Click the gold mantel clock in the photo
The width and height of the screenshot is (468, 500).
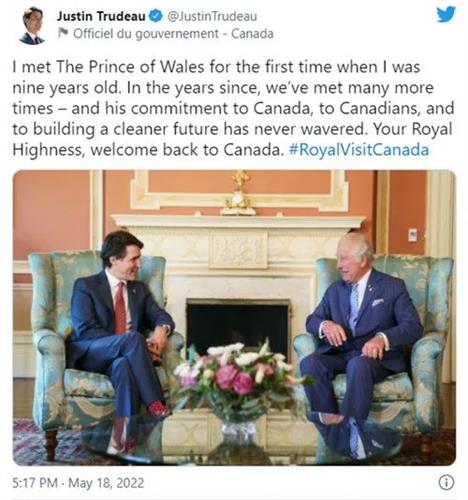(239, 193)
